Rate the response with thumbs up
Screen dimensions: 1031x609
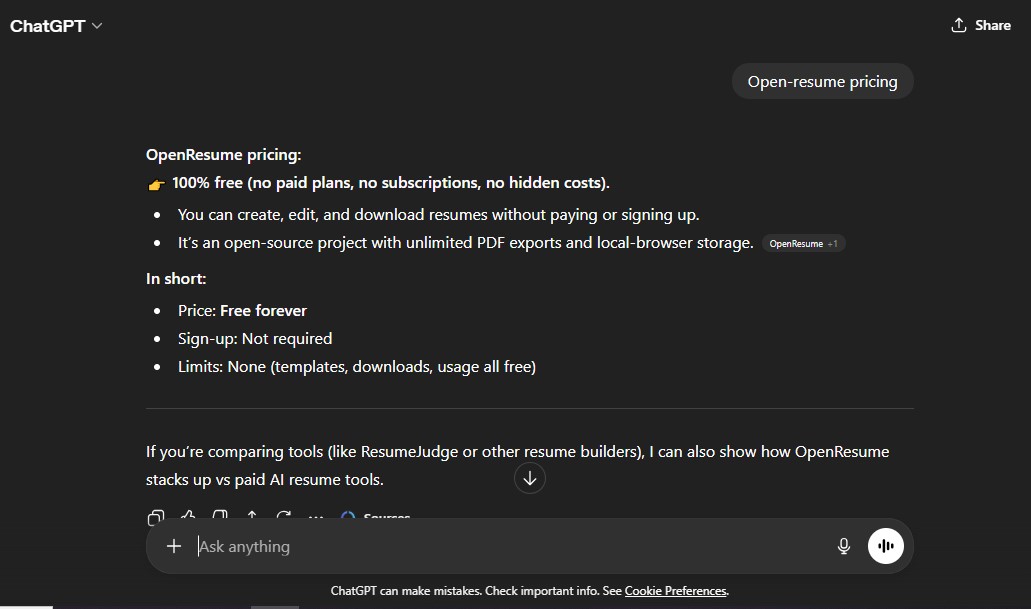(188, 515)
